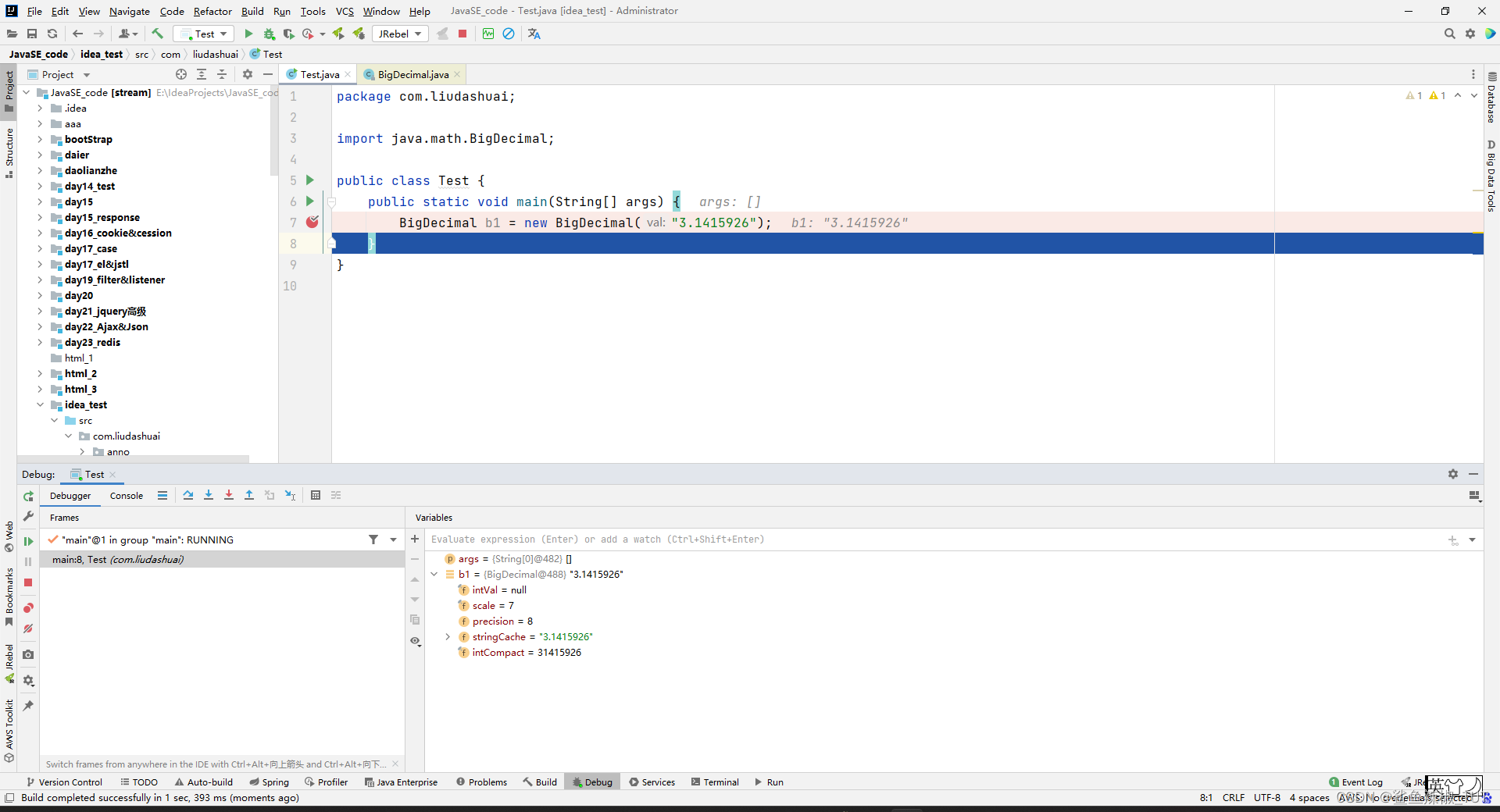Click the CRLF line separator in status bar
This screenshot has width=1500, height=812.
(1234, 797)
